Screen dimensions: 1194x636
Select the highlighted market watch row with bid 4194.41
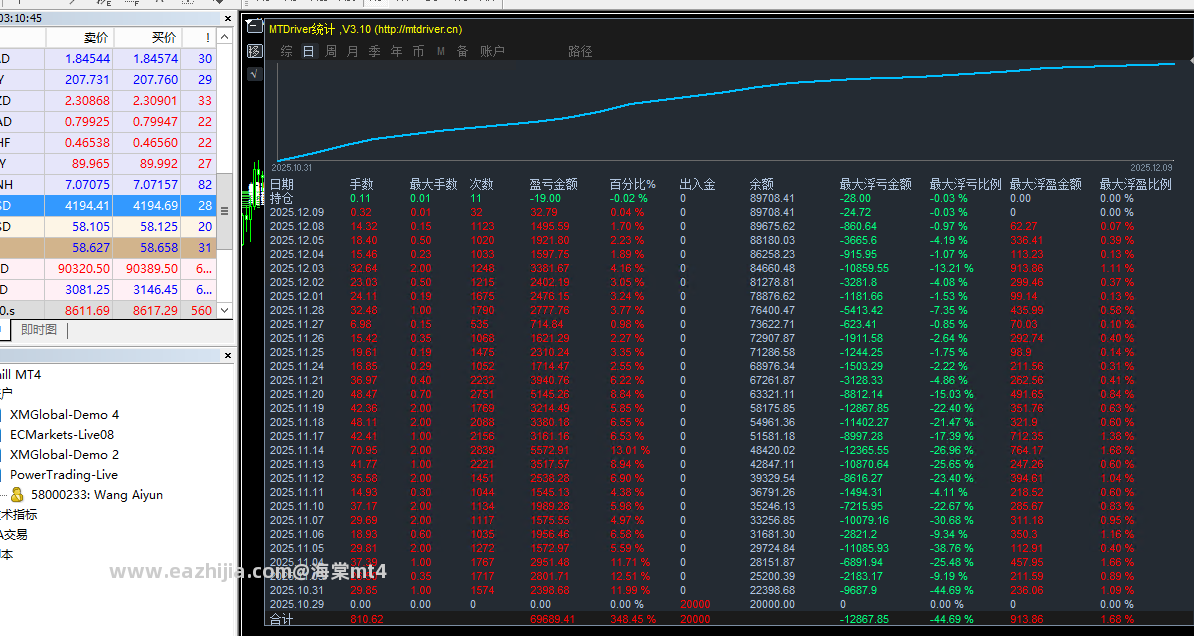tap(108, 205)
